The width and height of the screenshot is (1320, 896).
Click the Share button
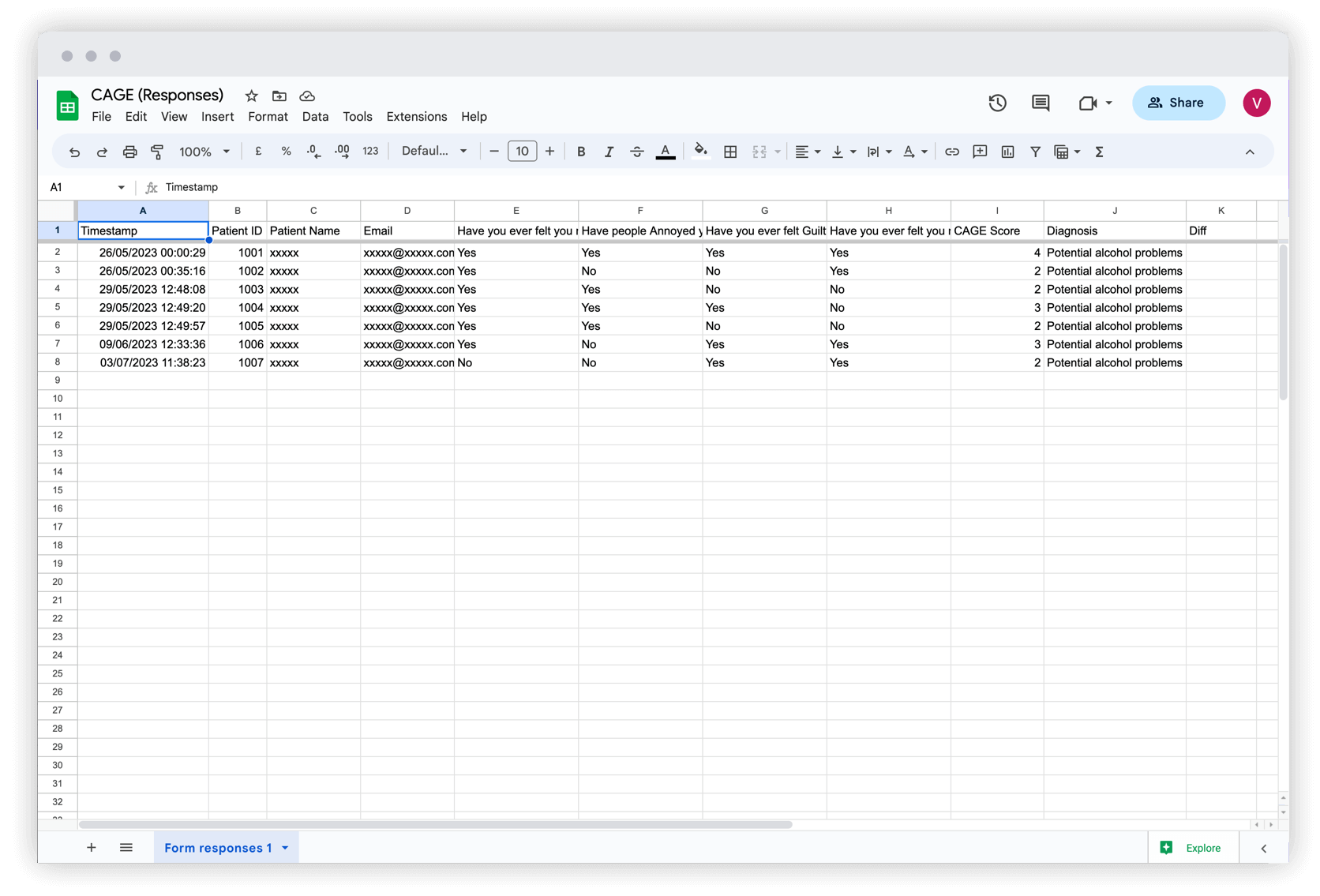pos(1178,103)
